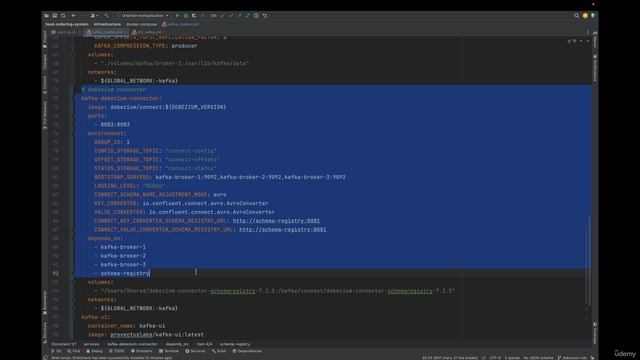Click 'schema-registry' in bottom breadcrumb
The height and width of the screenshot is (360, 640).
pyautogui.click(x=235, y=344)
